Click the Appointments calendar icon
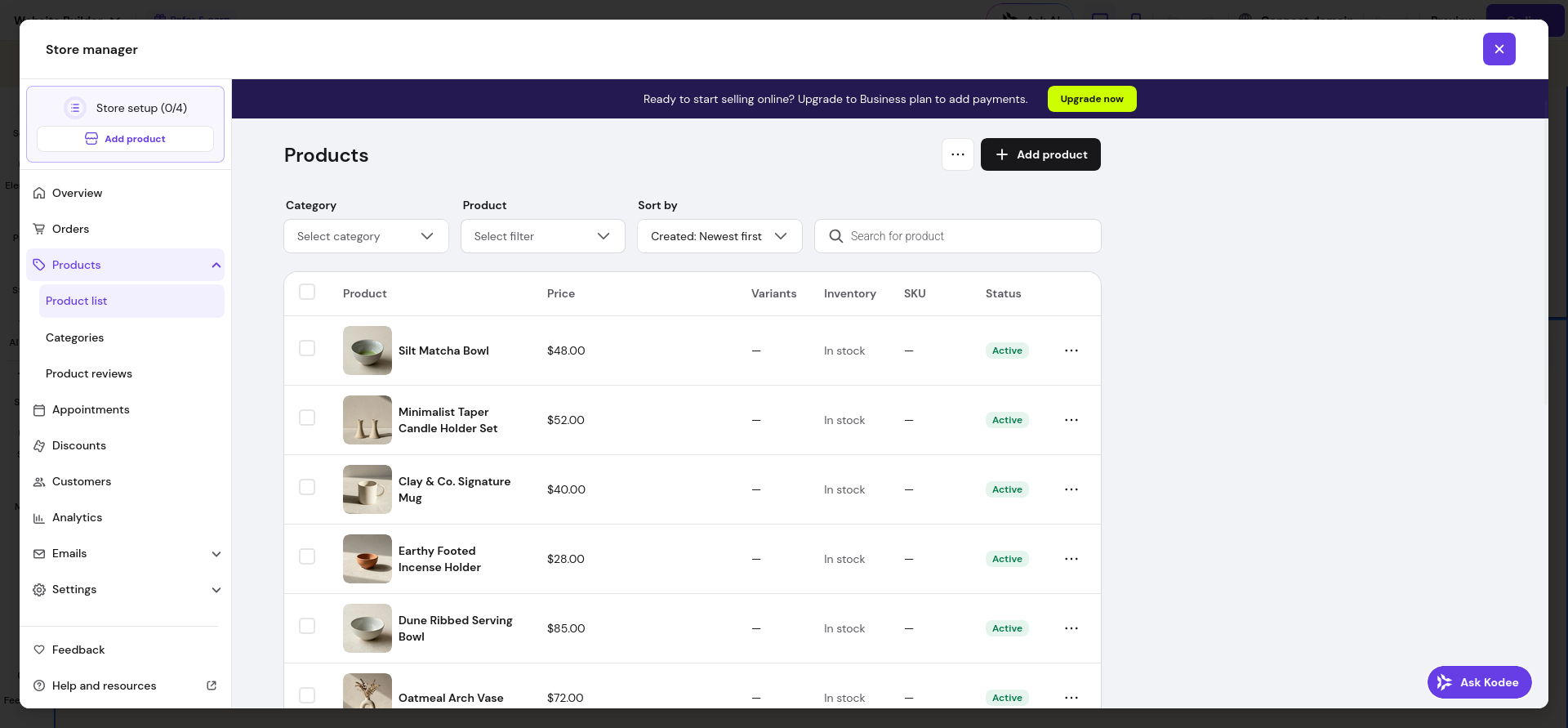Screen dimensions: 1568x728 click(x=39, y=410)
